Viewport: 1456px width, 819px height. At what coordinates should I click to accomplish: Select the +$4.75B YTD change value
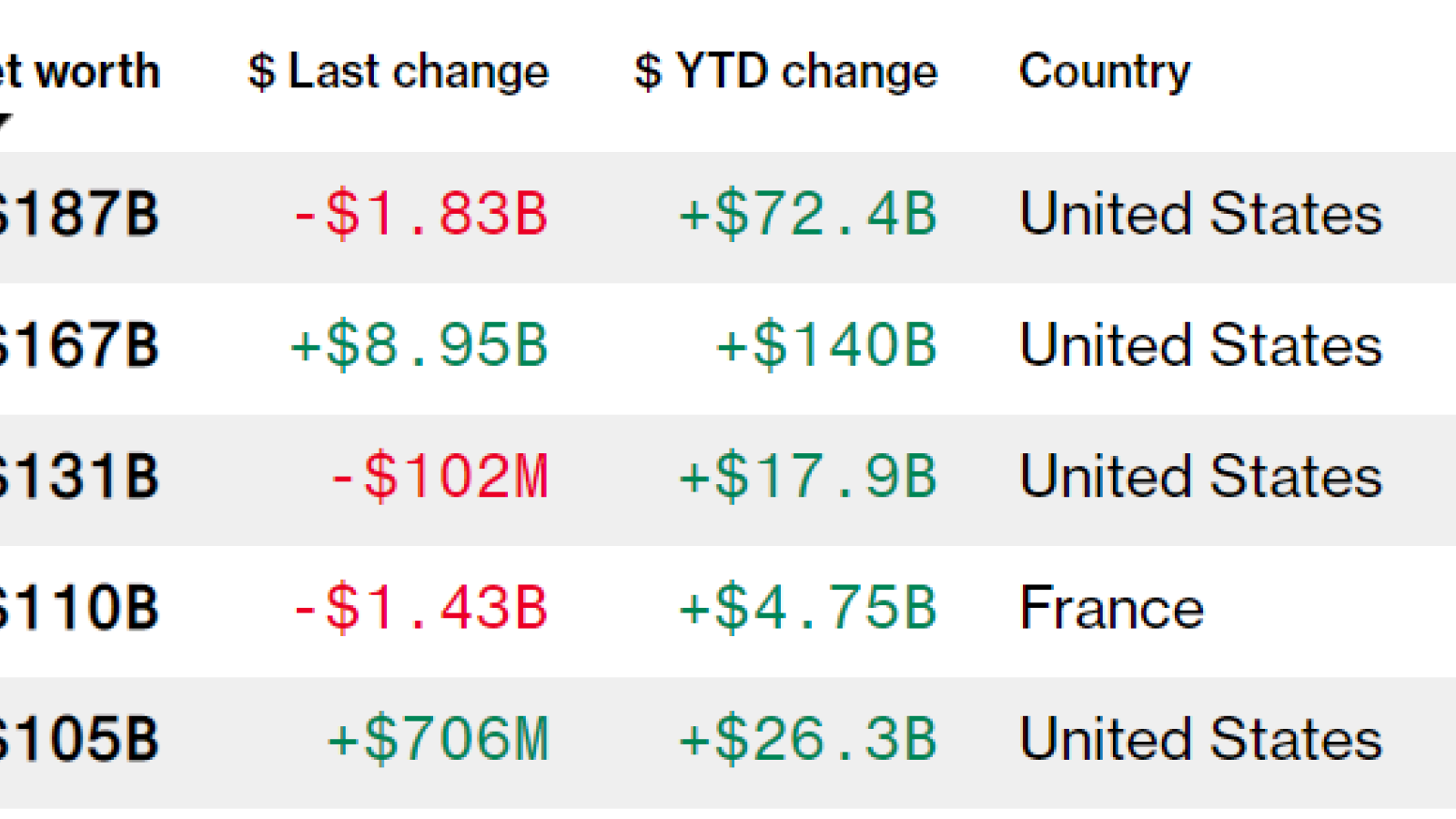pos(808,608)
